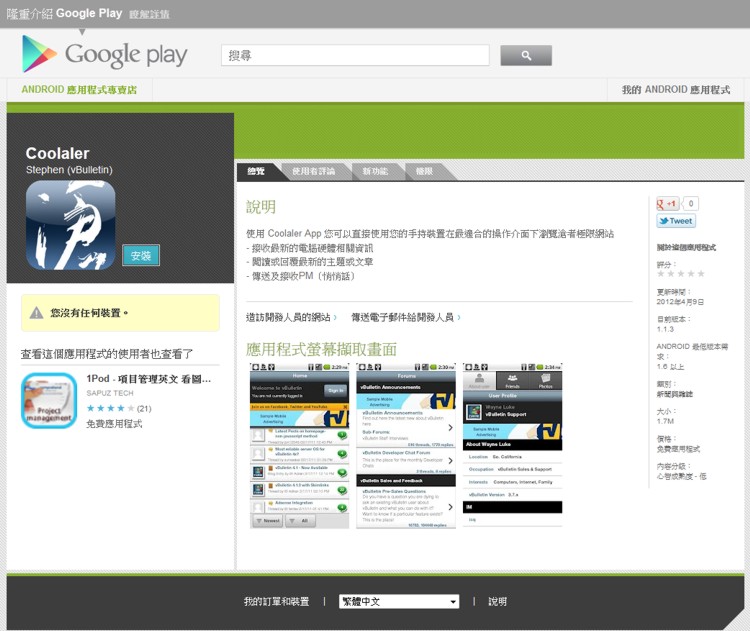Click the +1 count bubble showing 0

(690, 204)
